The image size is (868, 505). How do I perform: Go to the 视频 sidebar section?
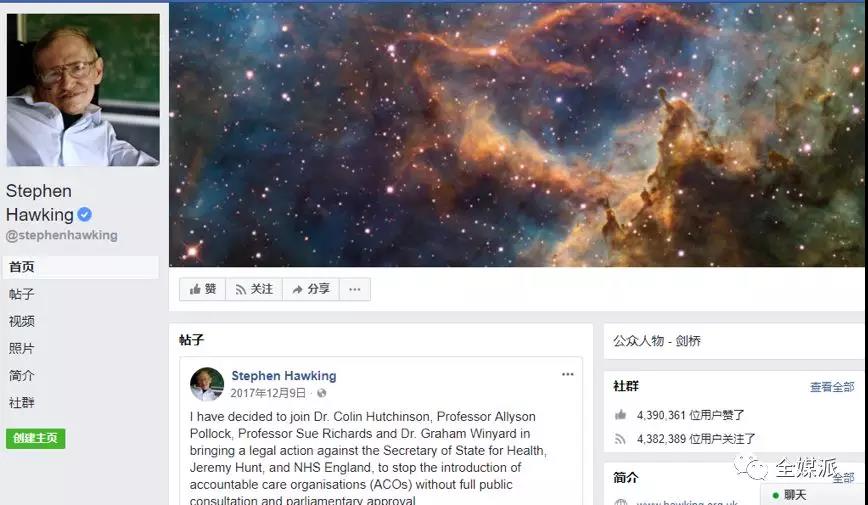(22, 321)
